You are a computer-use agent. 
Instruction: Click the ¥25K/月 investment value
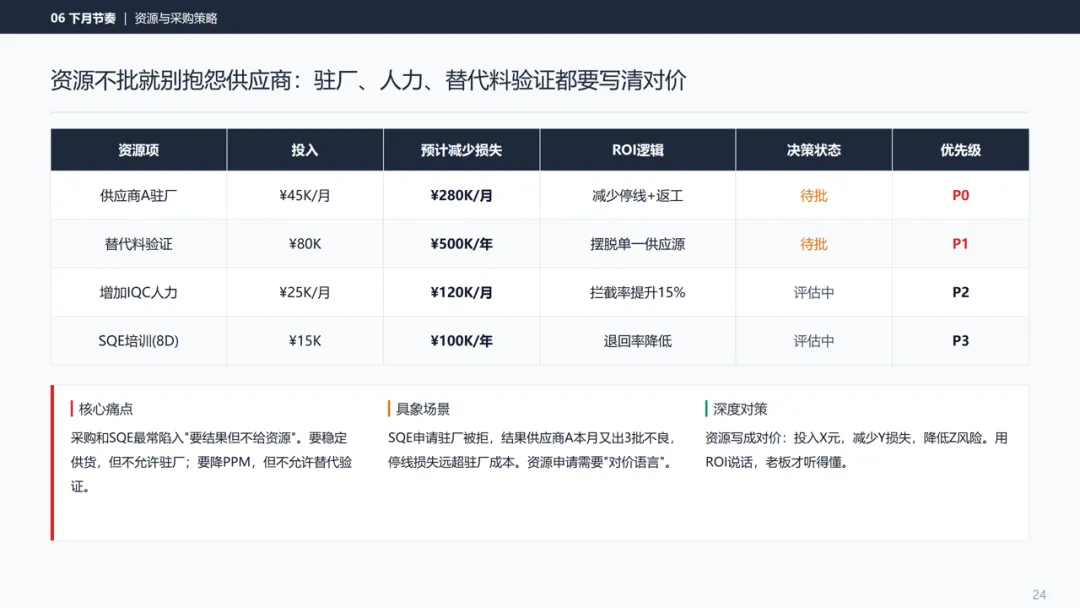click(x=304, y=293)
